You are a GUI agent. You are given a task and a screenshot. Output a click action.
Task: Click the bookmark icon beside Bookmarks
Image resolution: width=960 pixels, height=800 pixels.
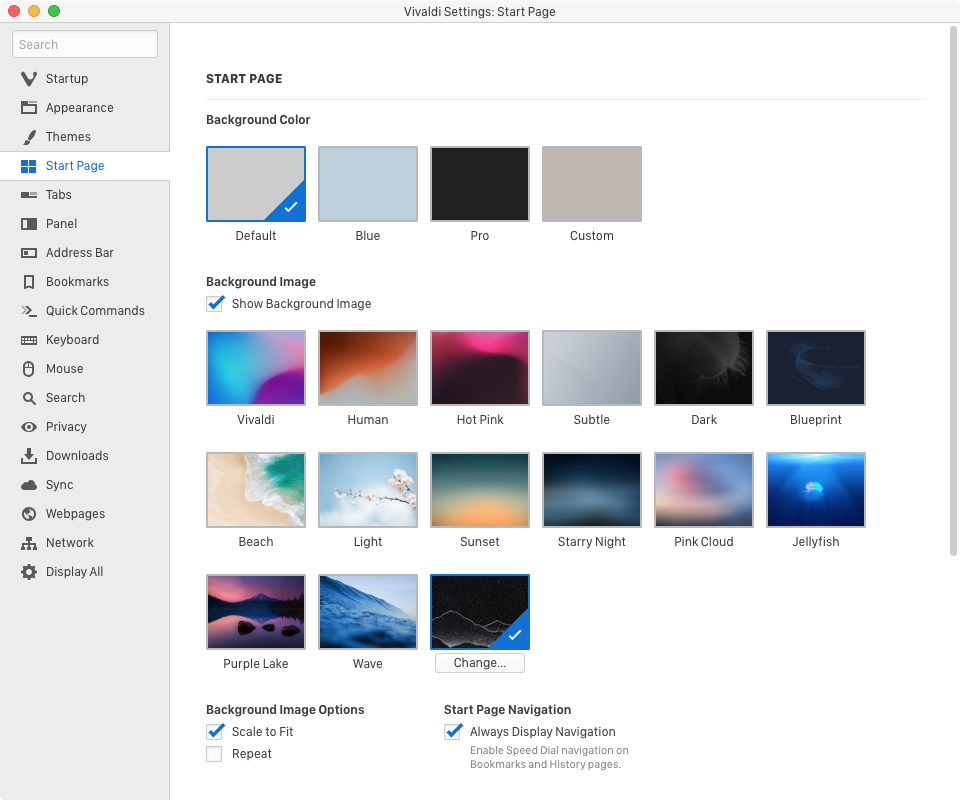[x=29, y=282]
